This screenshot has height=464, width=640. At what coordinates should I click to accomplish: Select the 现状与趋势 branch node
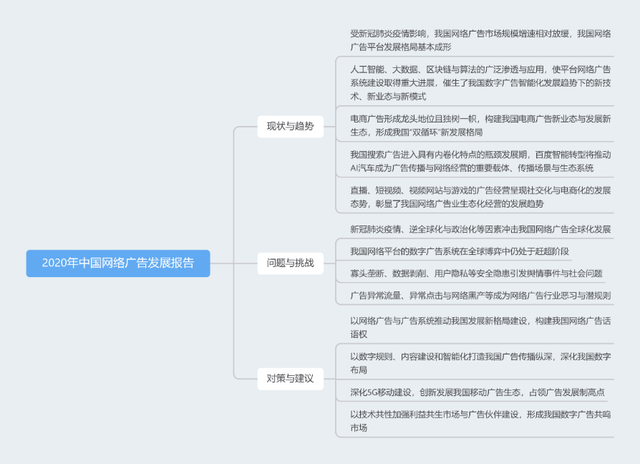(290, 126)
